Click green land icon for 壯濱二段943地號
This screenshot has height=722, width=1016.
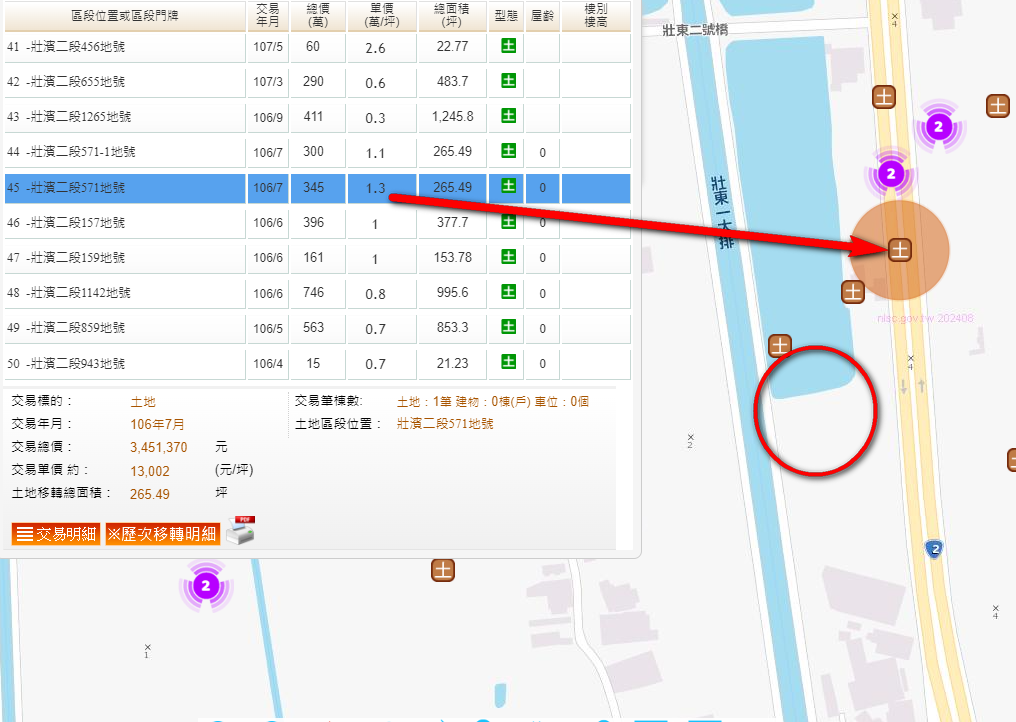(508, 362)
